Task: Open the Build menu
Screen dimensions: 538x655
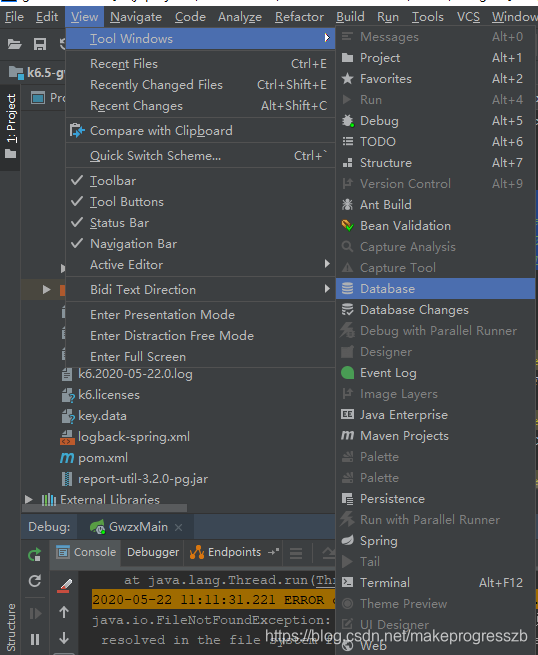Action: coord(350,17)
